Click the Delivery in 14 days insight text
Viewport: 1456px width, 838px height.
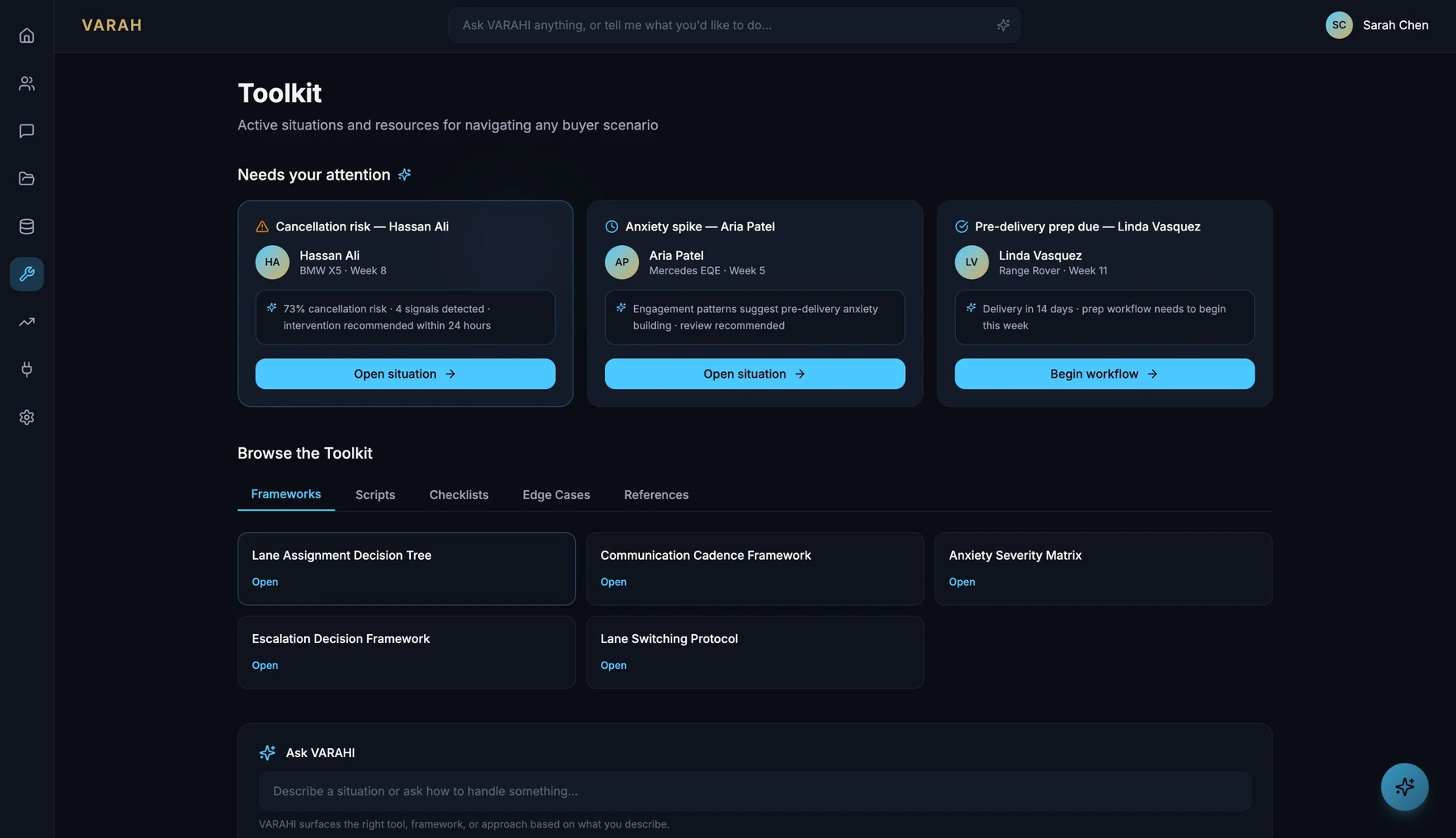pos(1104,317)
